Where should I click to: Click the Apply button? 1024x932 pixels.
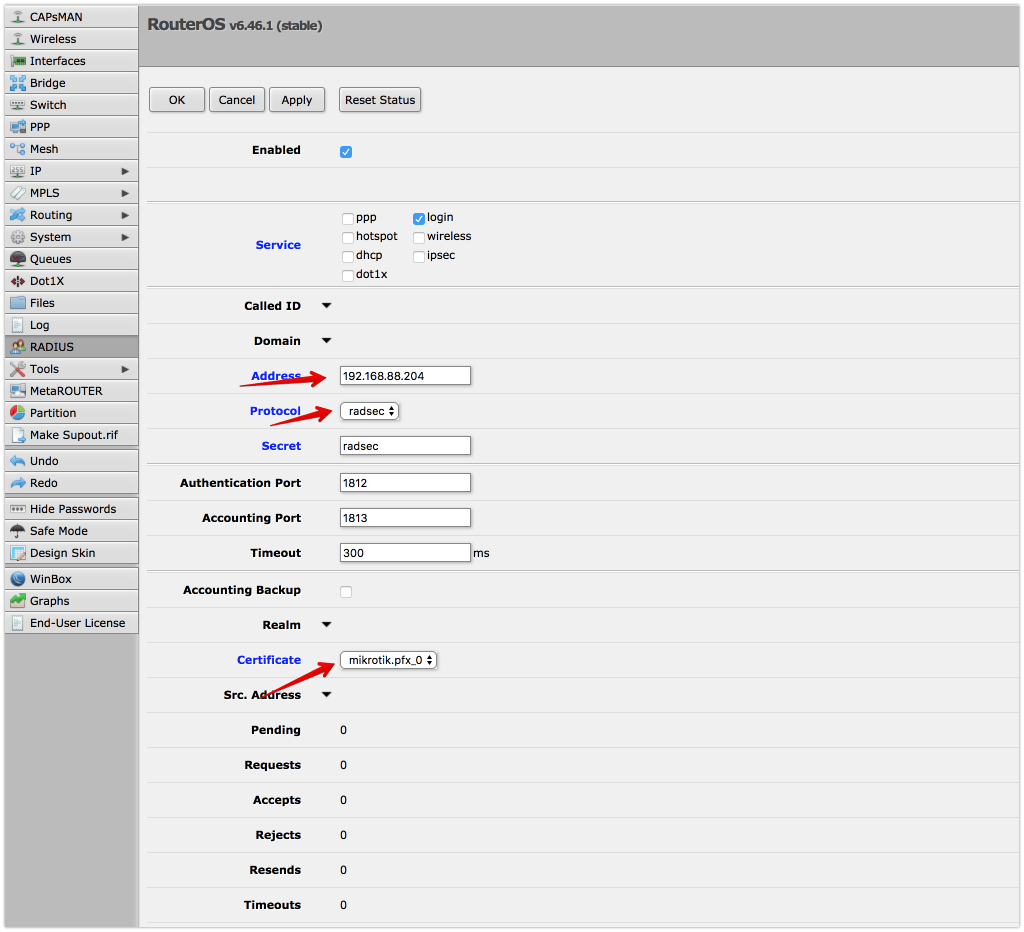[296, 99]
